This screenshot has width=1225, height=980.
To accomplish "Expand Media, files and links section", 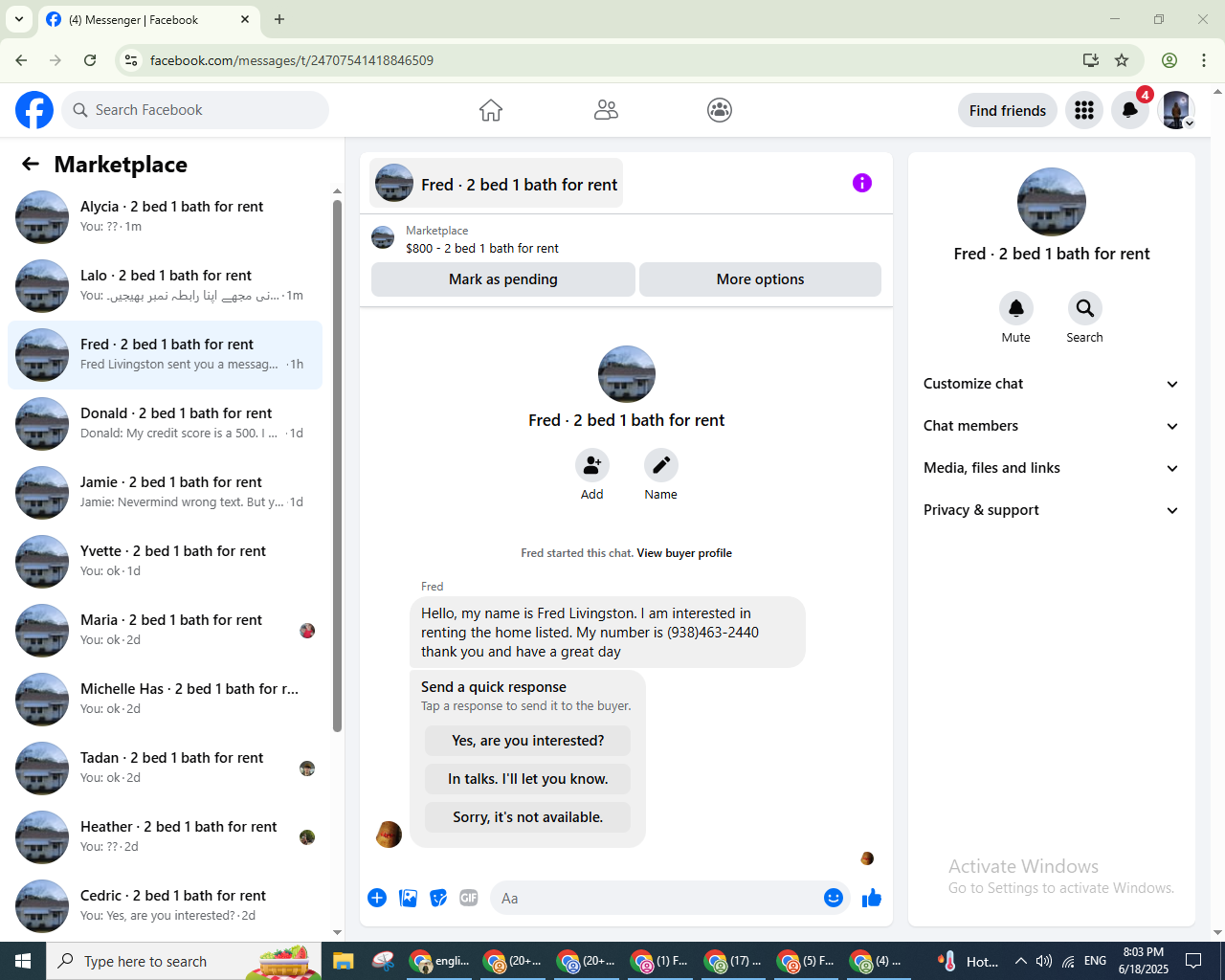I will coord(1052,468).
